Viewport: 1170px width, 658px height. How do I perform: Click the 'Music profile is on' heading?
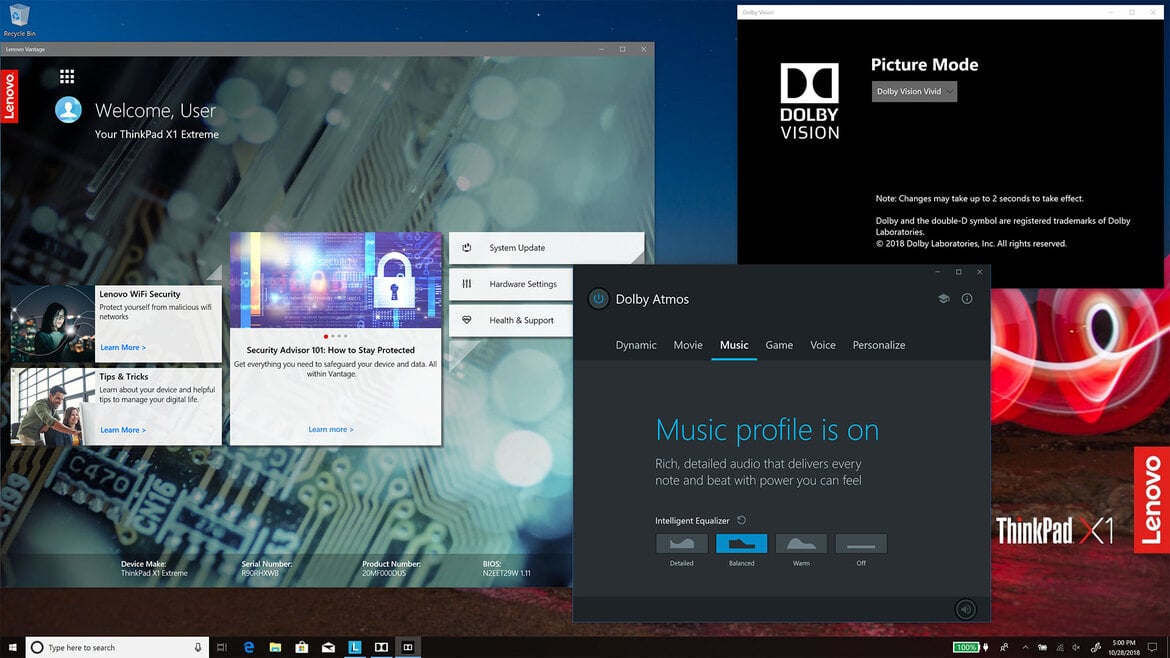click(x=767, y=430)
